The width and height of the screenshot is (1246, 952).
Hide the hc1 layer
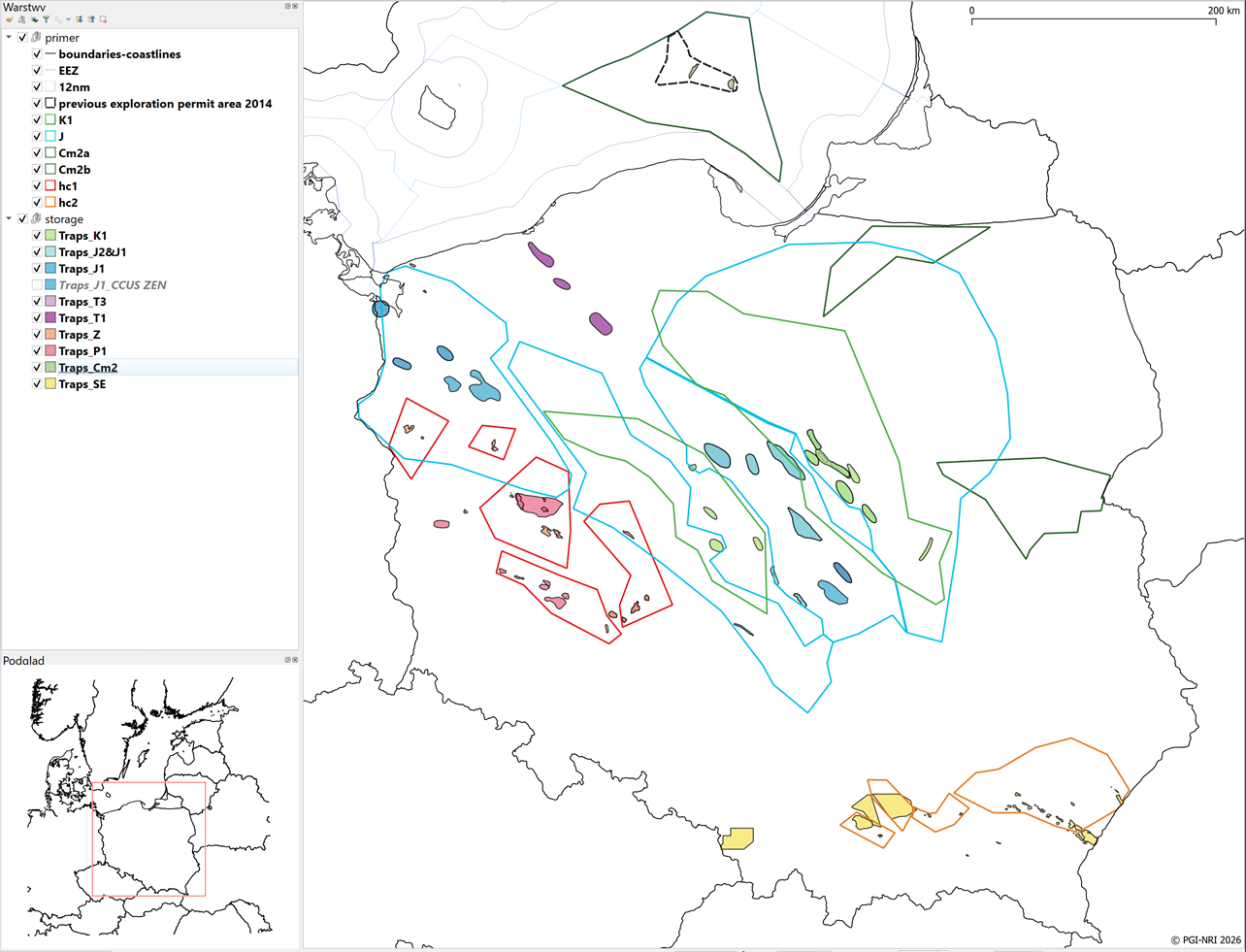(x=37, y=186)
